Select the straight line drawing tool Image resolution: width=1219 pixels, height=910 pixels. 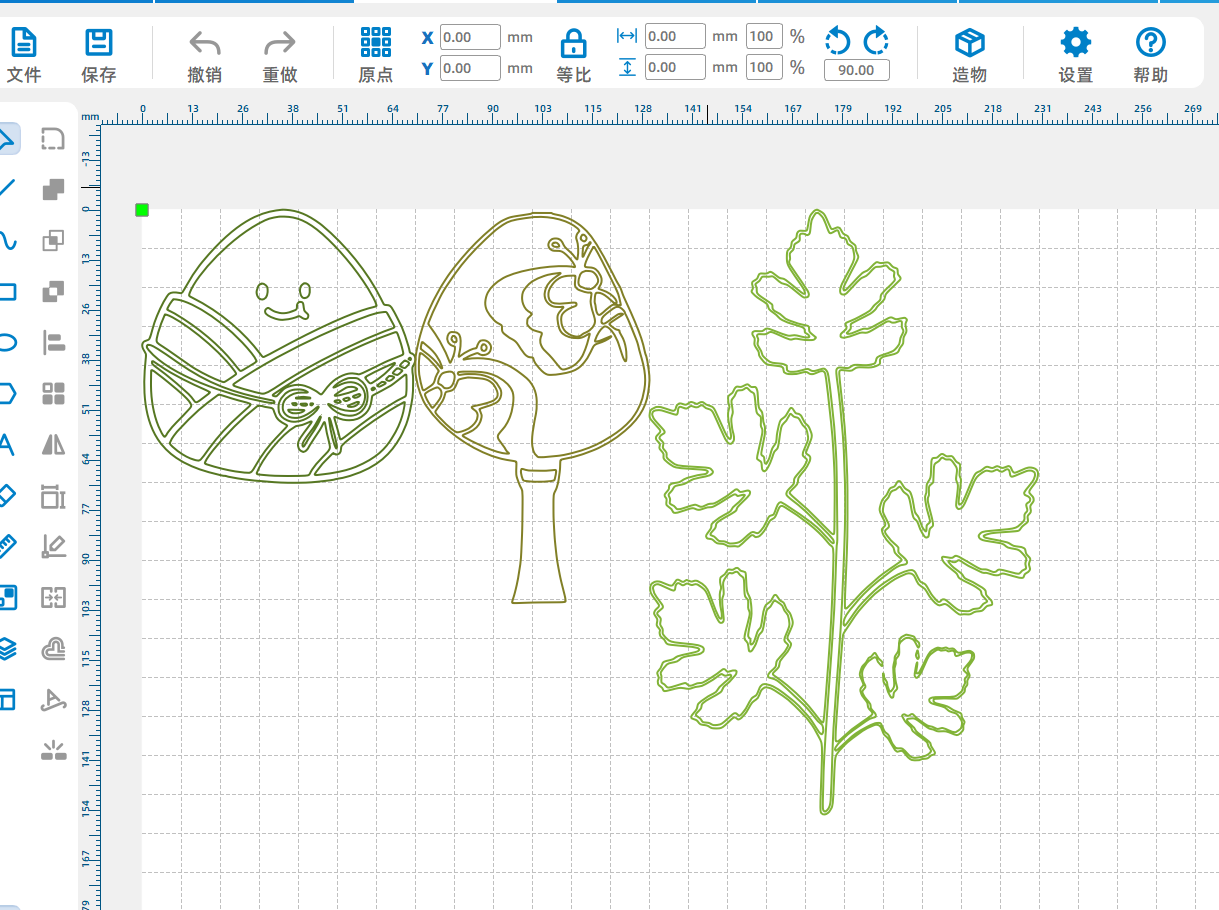(x=7, y=188)
